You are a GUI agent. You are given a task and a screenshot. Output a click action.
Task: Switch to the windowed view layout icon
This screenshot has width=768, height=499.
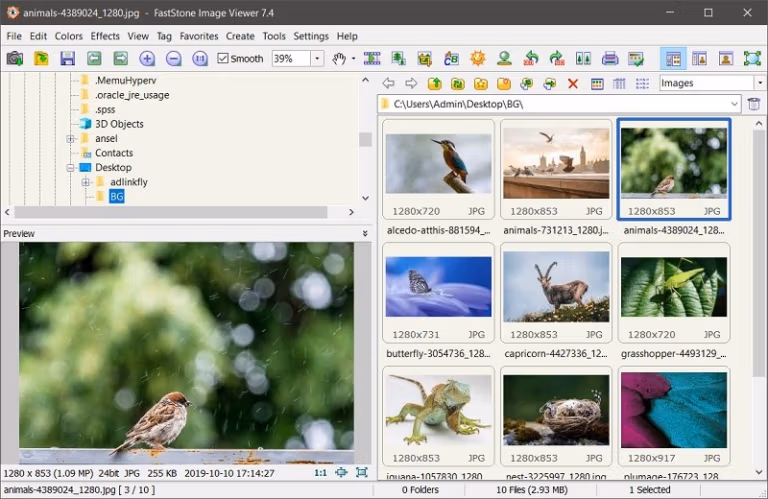click(699, 59)
